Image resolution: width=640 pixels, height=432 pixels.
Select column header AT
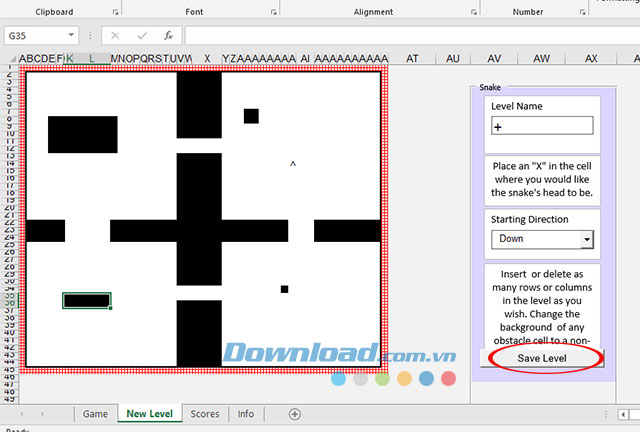(x=412, y=59)
